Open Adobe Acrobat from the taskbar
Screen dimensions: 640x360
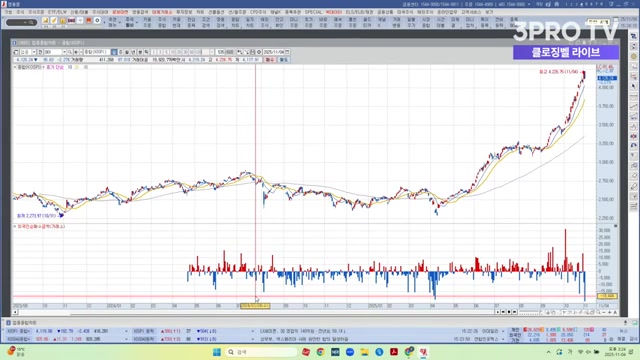[394, 352]
